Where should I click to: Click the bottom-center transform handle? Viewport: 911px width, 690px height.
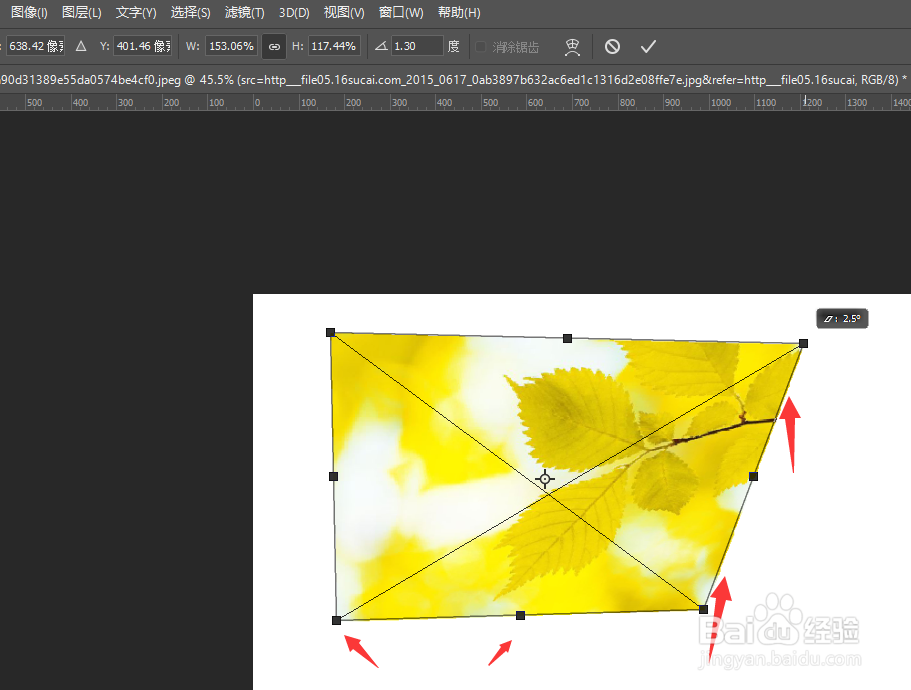[x=521, y=615]
